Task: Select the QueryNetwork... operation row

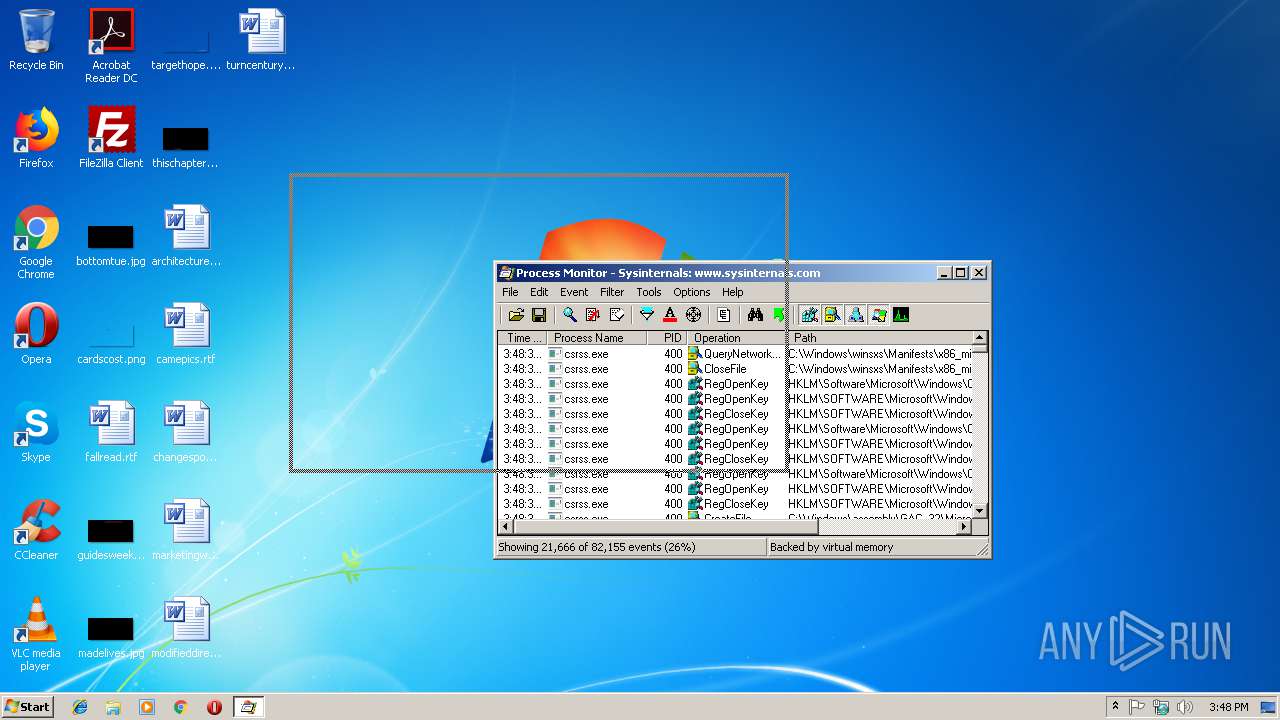Action: point(735,354)
